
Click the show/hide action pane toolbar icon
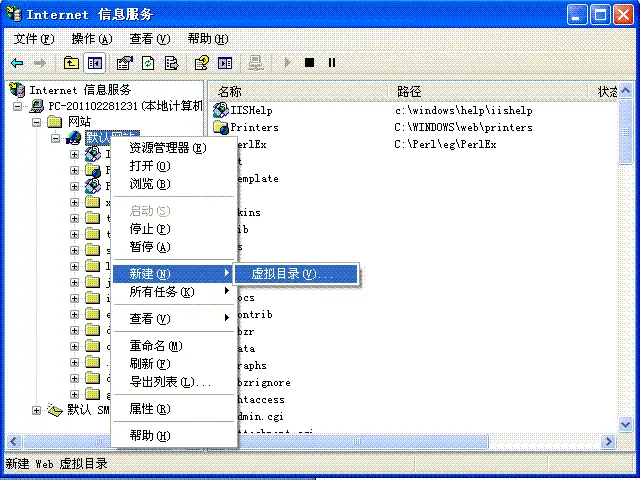(x=225, y=63)
